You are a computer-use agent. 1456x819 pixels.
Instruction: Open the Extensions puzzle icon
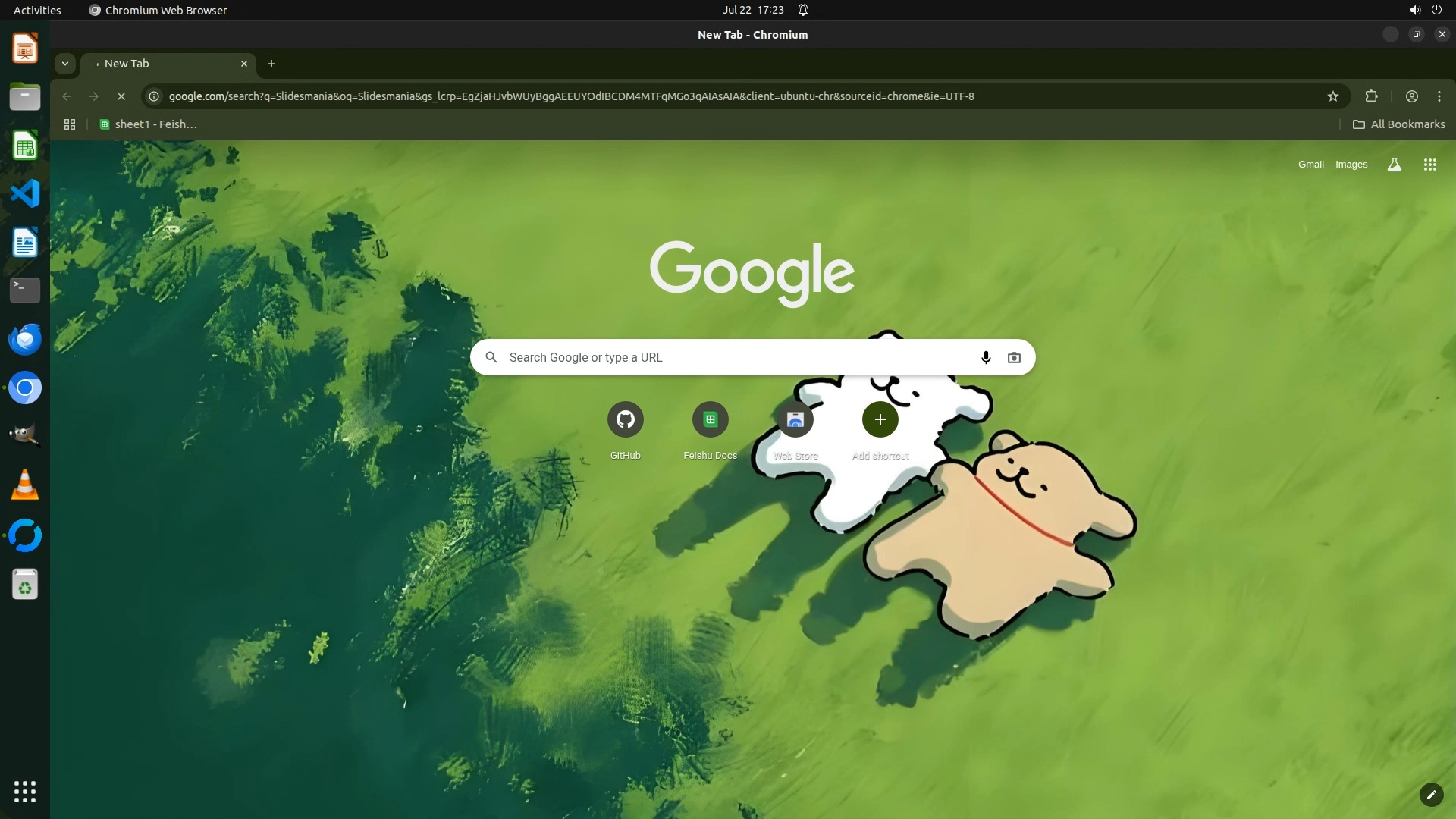tap(1371, 96)
